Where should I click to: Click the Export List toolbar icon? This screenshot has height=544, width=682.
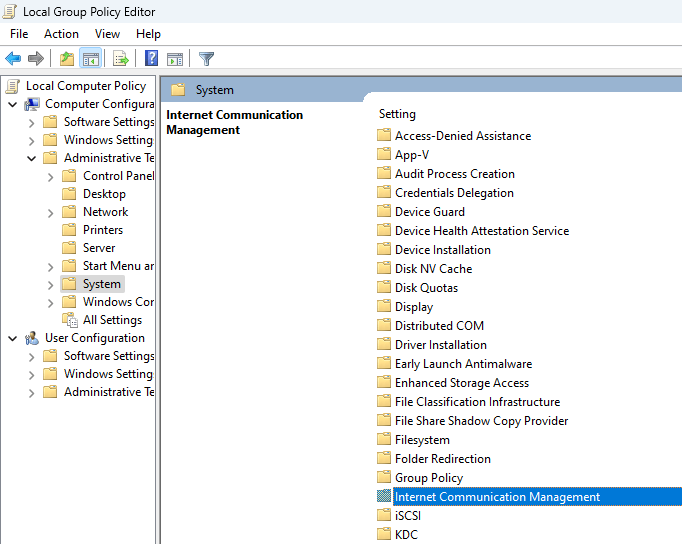(x=120, y=58)
